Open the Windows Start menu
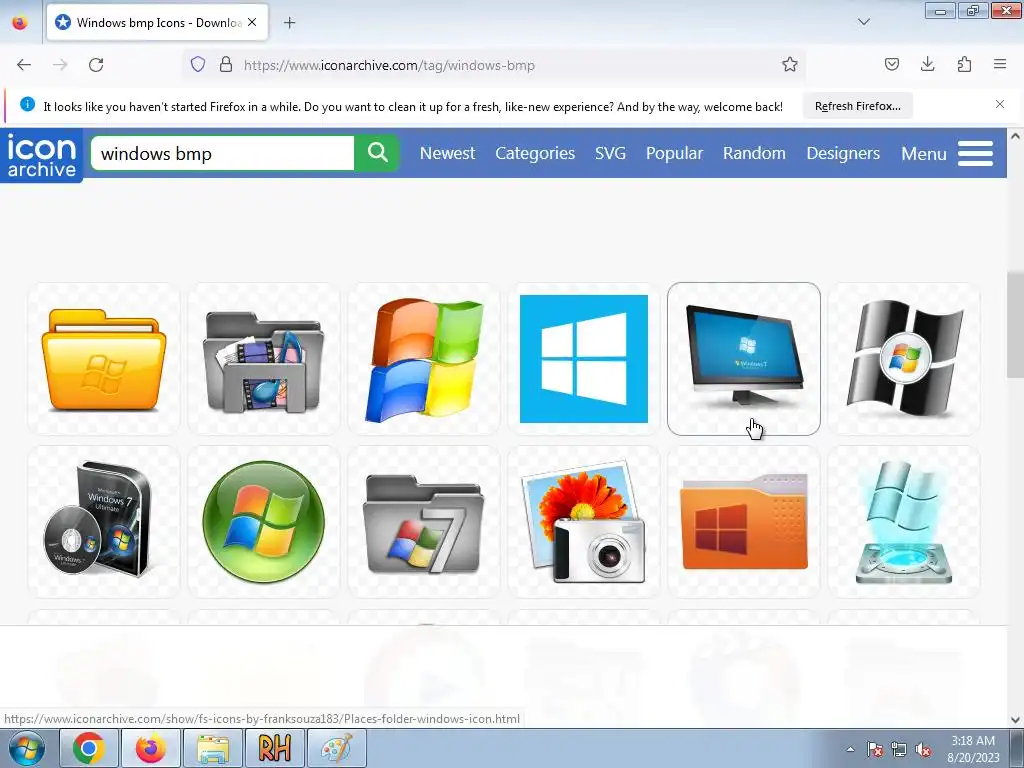The height and width of the screenshot is (768, 1024). coord(25,748)
